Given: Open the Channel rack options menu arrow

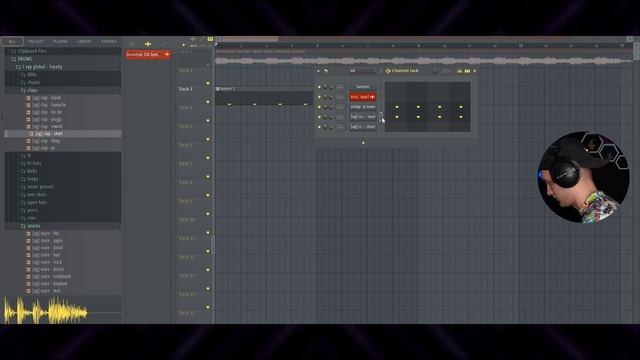Looking at the screenshot, I should point(318,71).
